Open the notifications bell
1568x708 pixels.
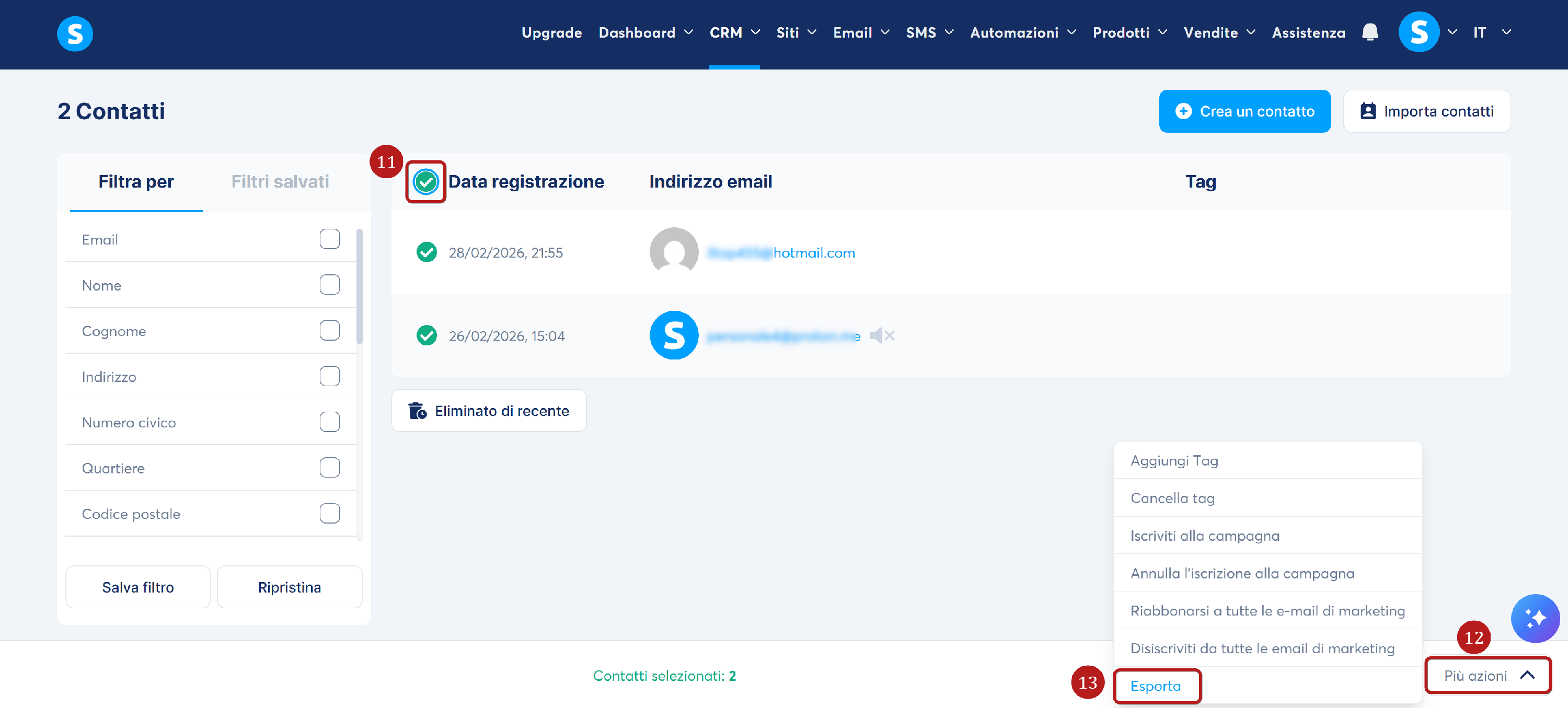(1369, 32)
